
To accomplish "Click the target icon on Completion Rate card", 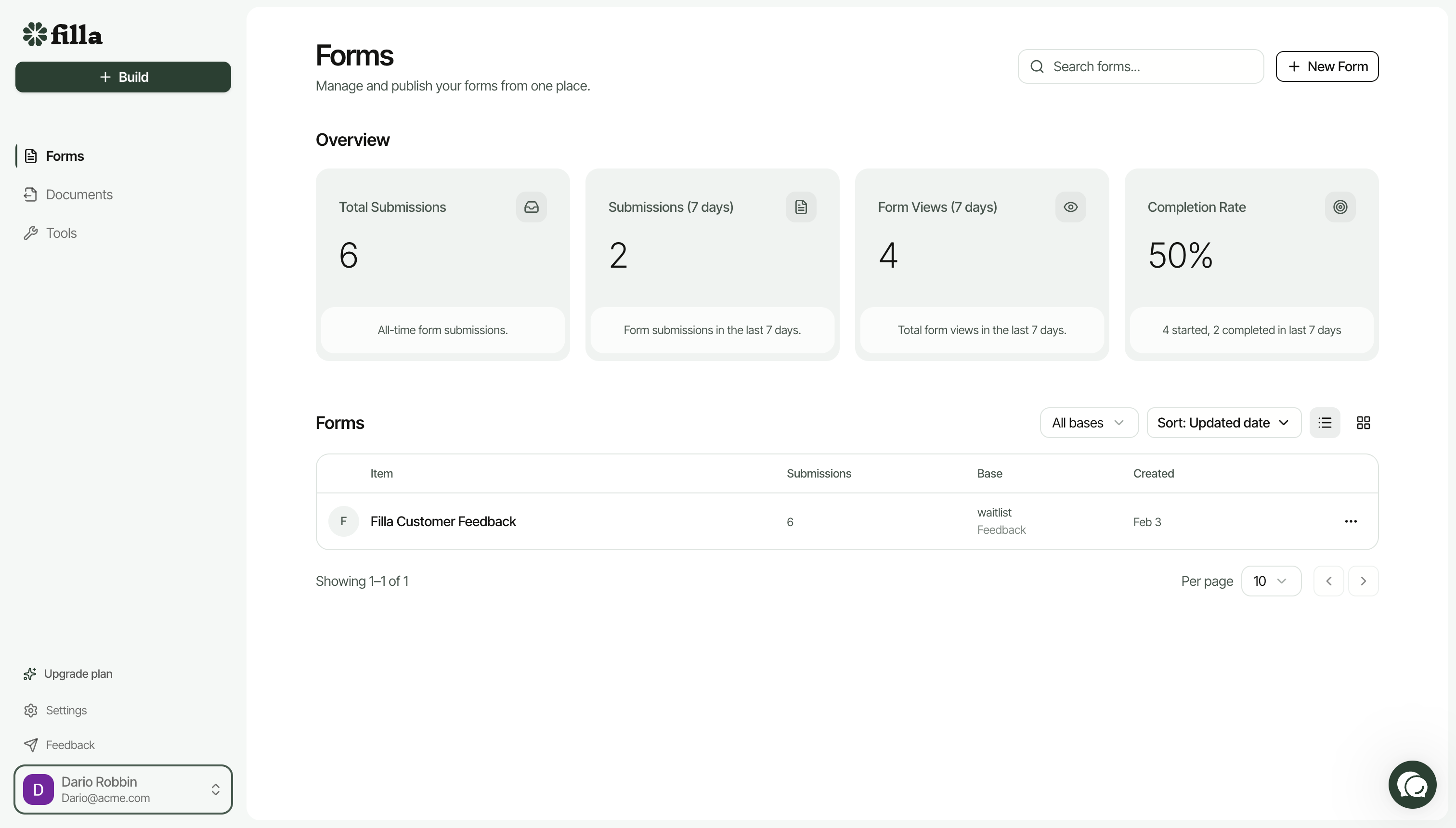I will [1340, 207].
